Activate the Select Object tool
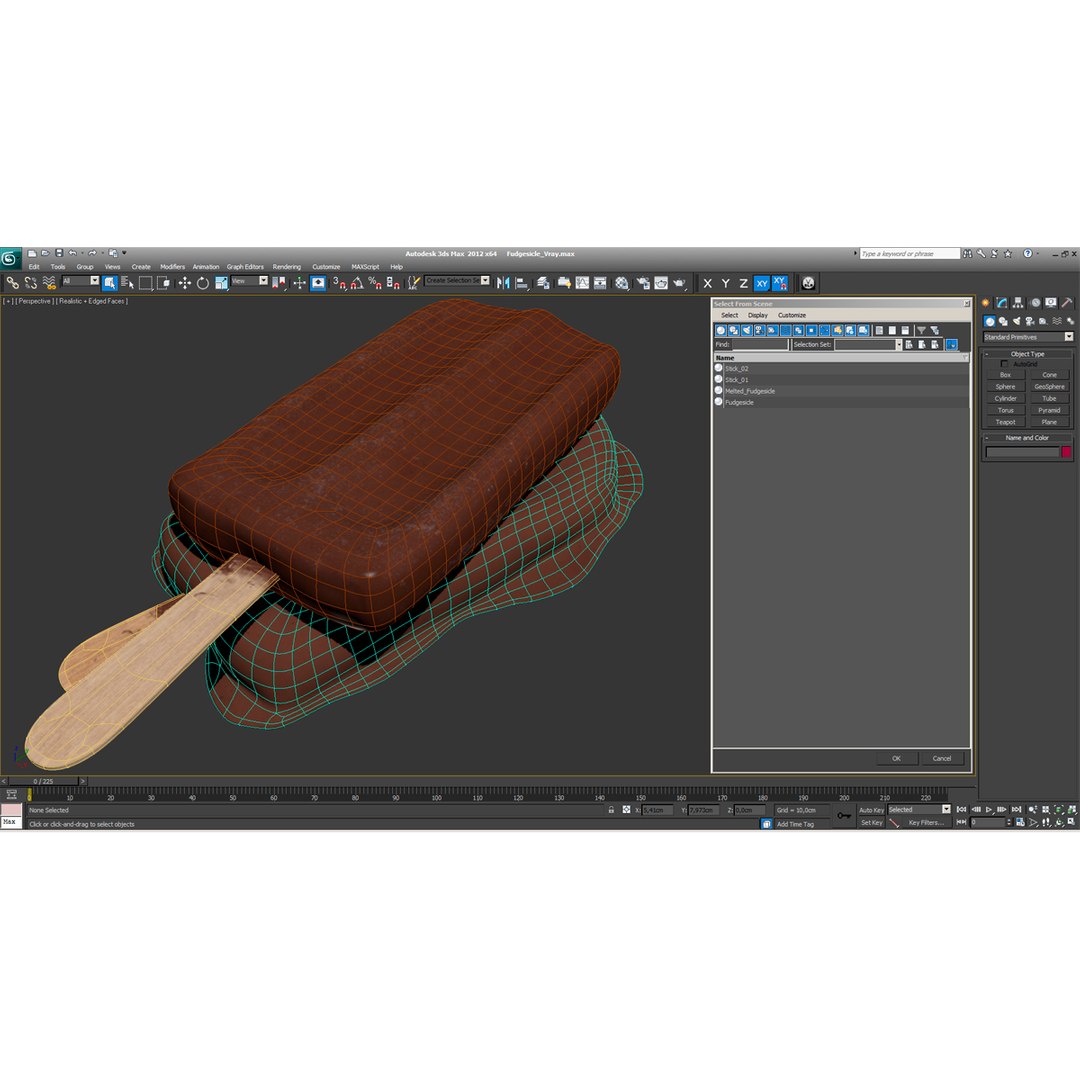Screen dimensions: 1080x1080 (x=110, y=282)
